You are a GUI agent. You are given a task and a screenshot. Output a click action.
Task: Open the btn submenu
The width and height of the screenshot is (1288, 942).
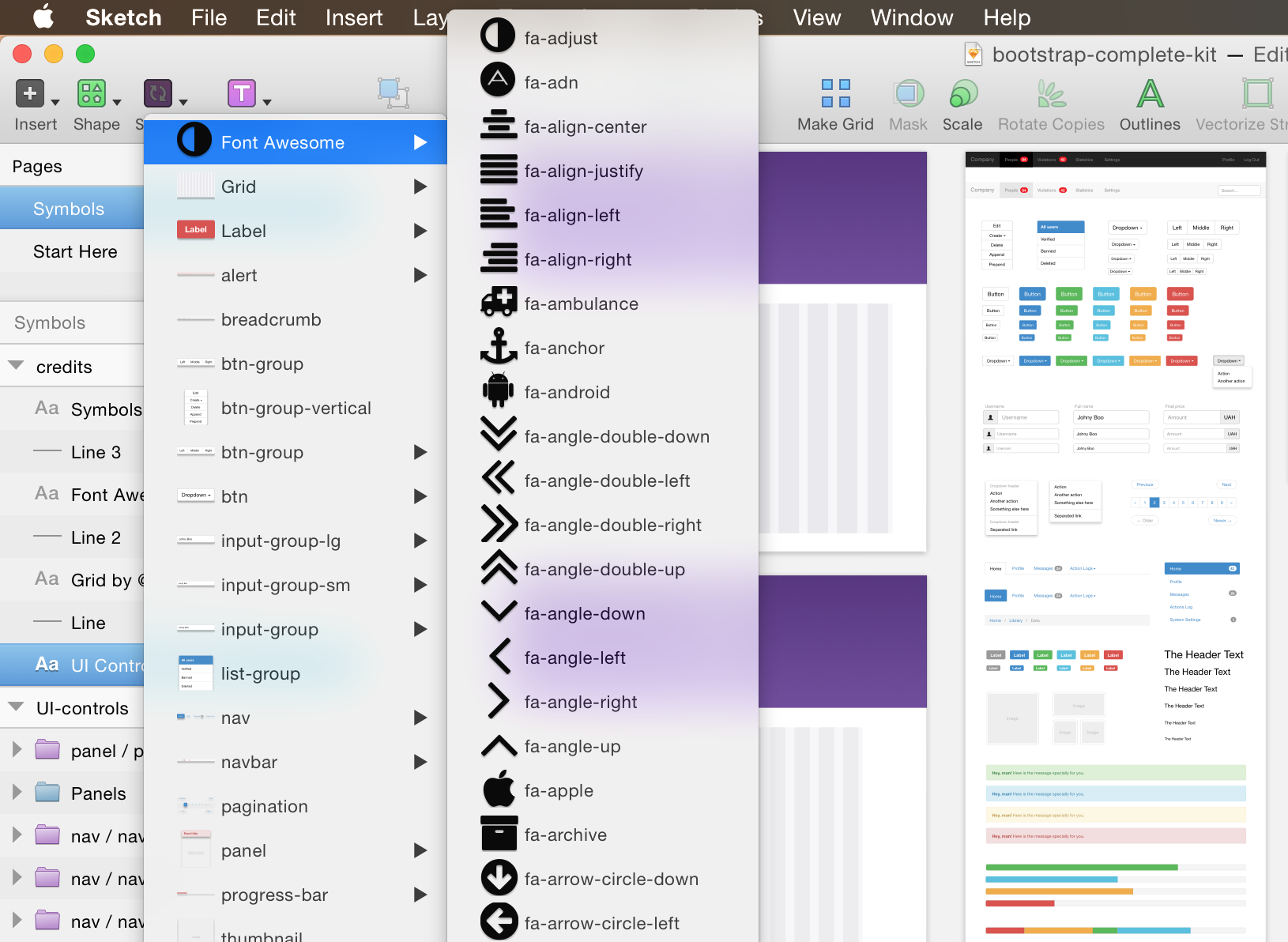[296, 496]
